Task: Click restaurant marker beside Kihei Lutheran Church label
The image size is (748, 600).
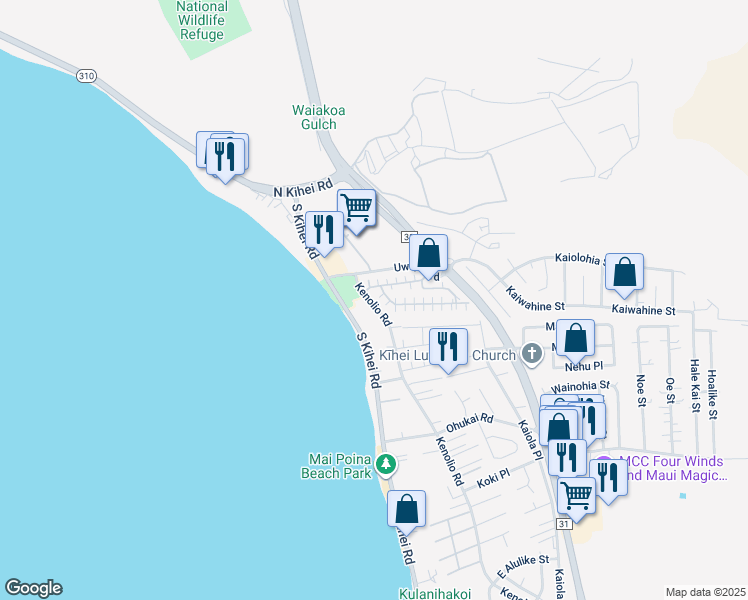Action: tap(448, 347)
